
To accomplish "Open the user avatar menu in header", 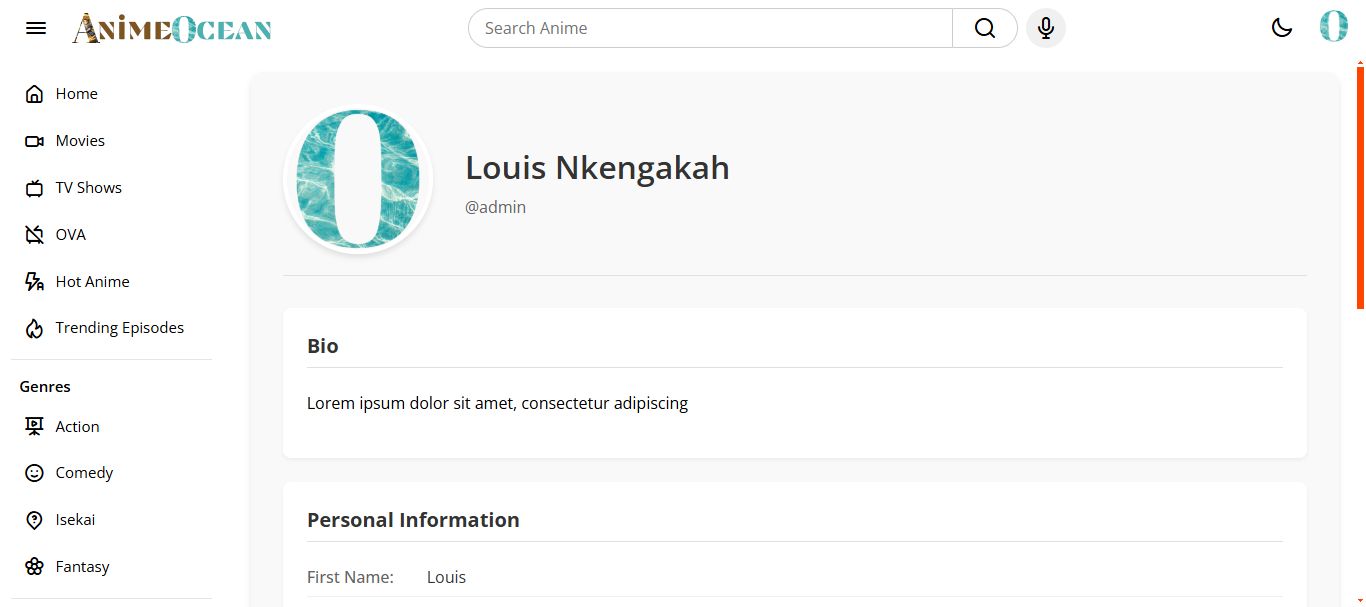I will 1333,27.
